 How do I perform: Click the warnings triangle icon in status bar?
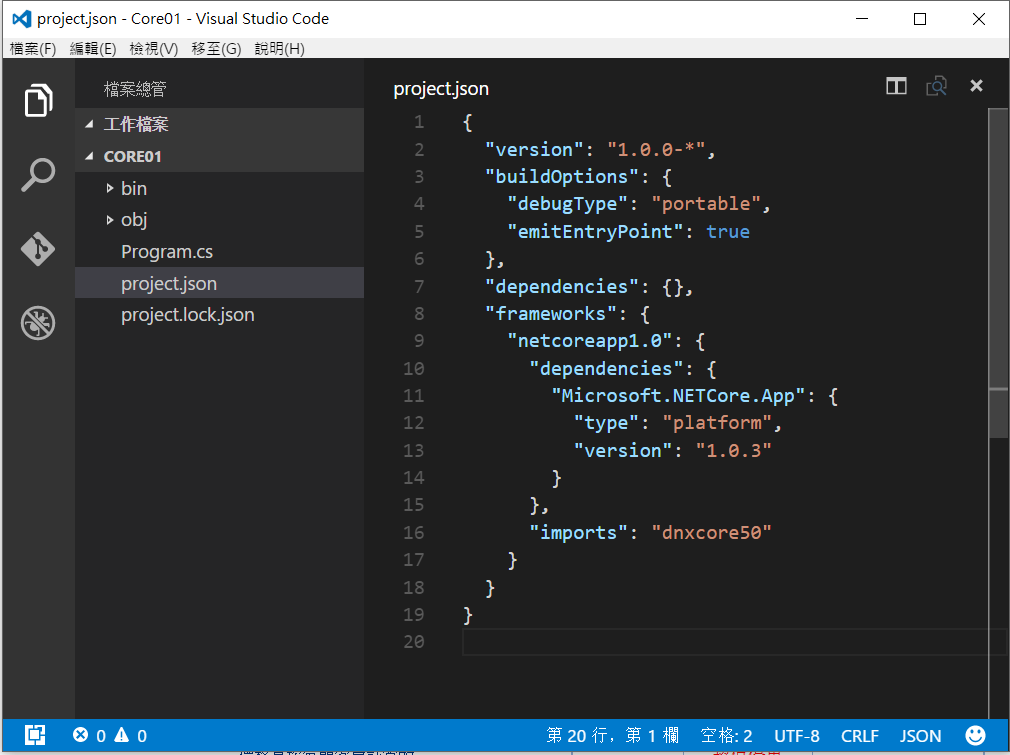click(122, 735)
